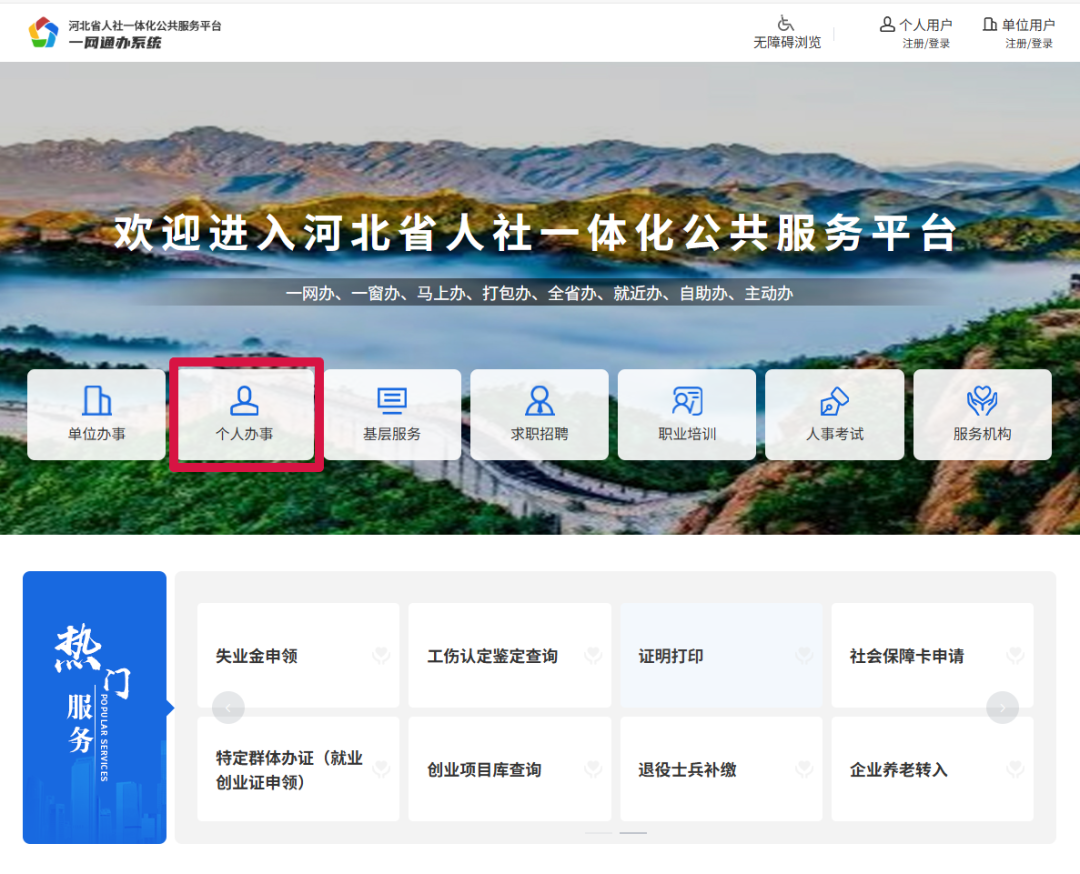Toggle favorite heart on 证明打印
This screenshot has height=874, width=1080.
804,656
